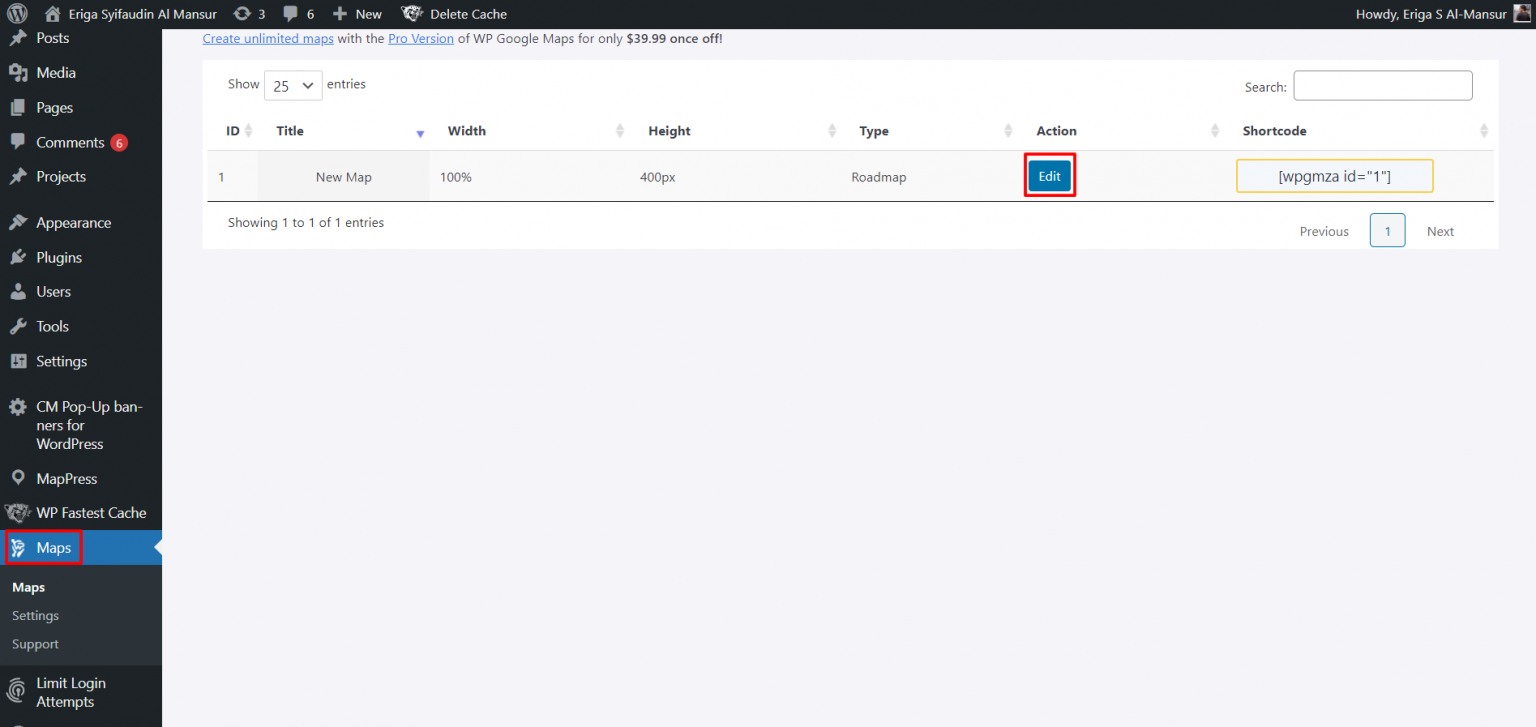
Task: Click the updates circular arrows icon
Action: coord(242,14)
